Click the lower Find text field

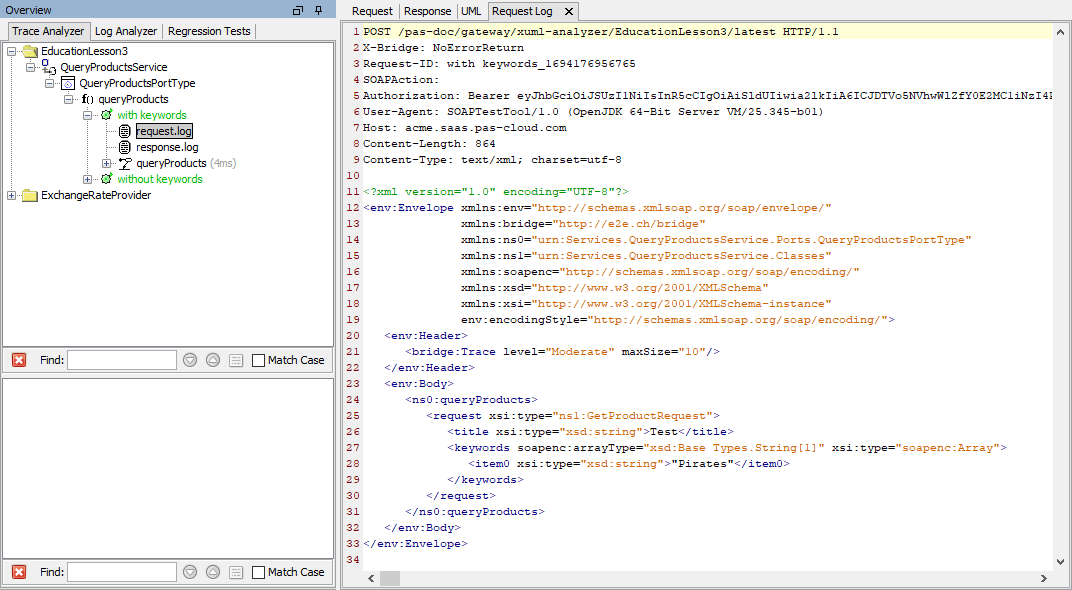[122, 572]
